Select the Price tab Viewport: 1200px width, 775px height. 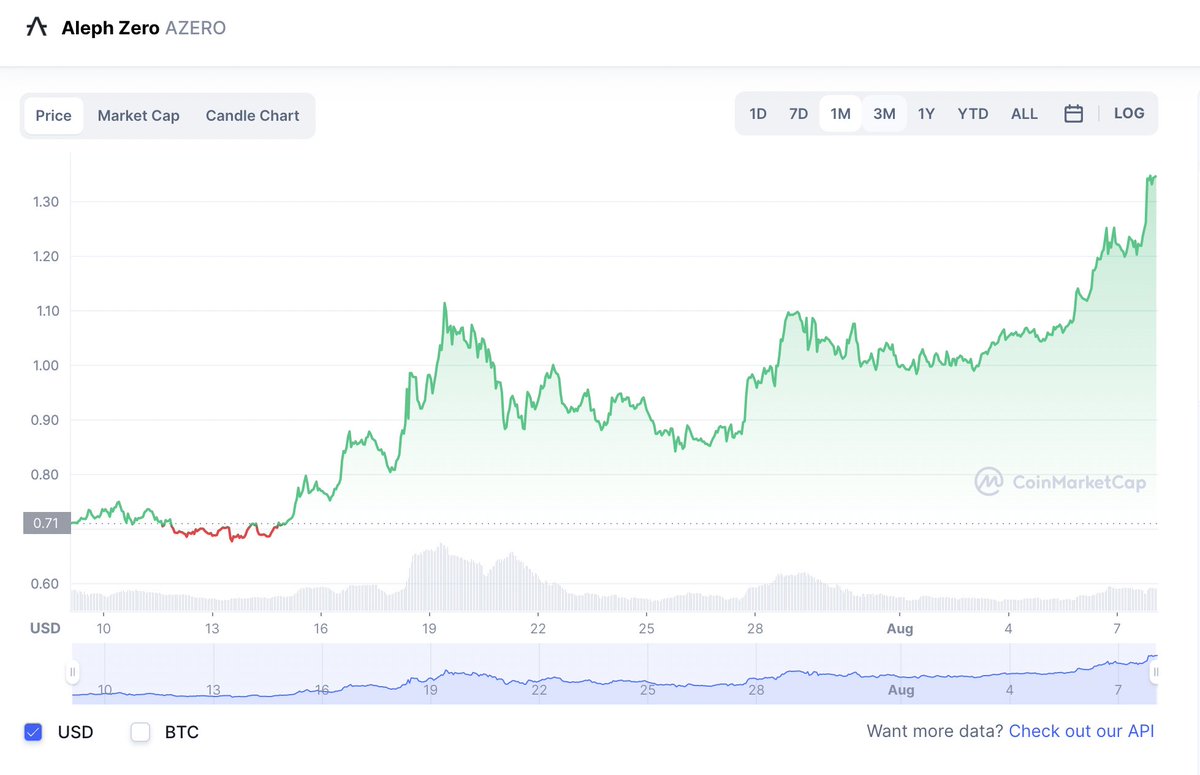pyautogui.click(x=52, y=115)
